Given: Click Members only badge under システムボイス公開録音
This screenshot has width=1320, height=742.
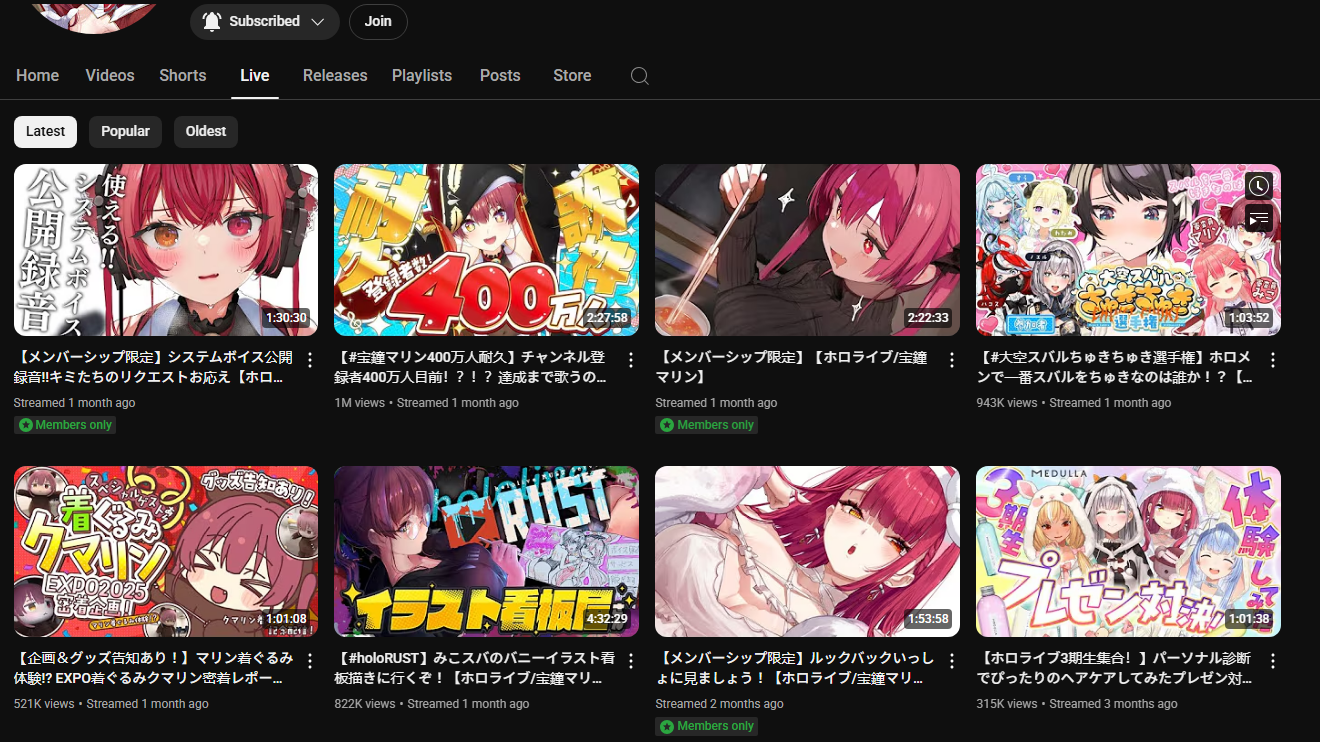Looking at the screenshot, I should 65,425.
